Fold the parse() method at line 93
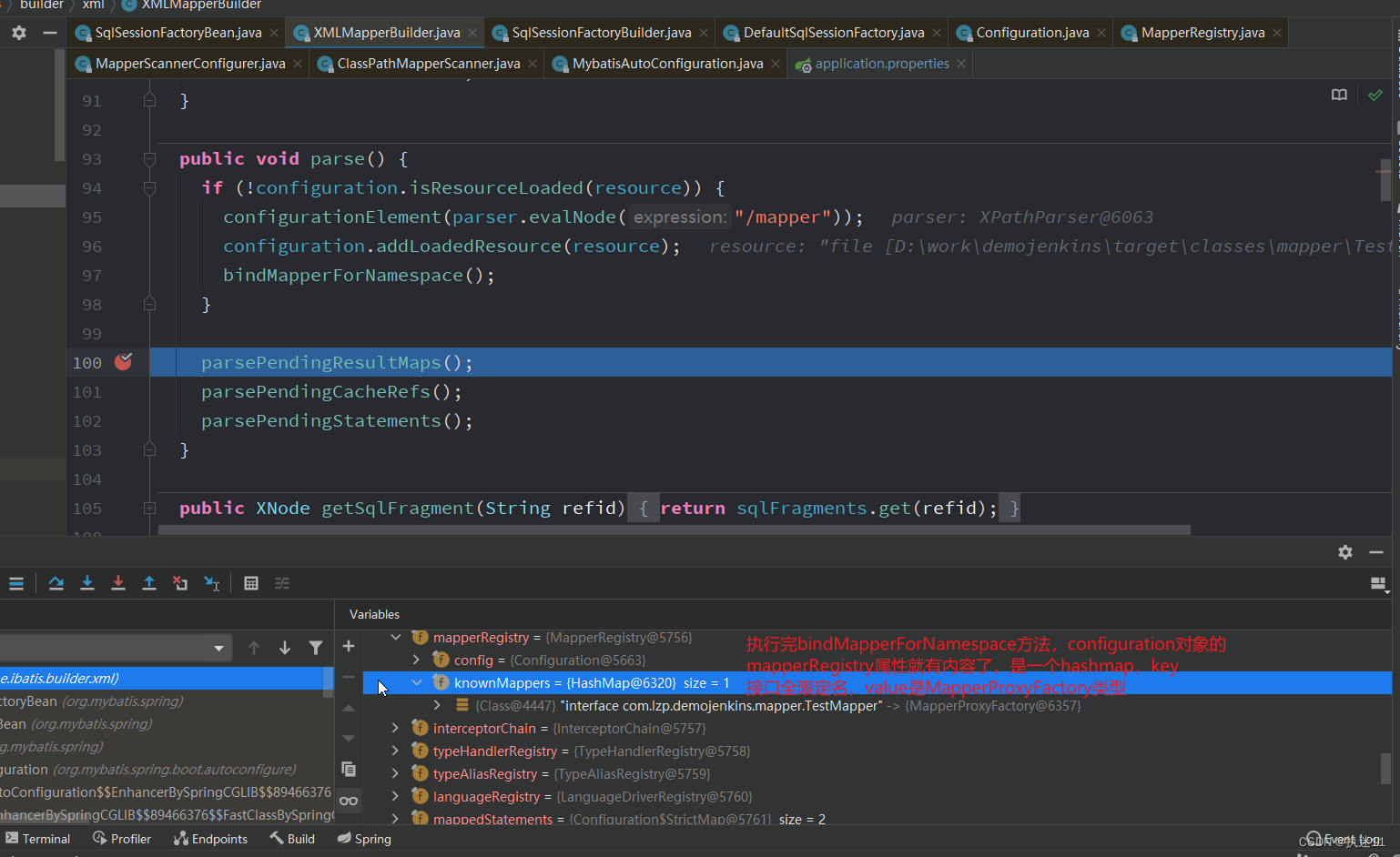 (x=149, y=159)
